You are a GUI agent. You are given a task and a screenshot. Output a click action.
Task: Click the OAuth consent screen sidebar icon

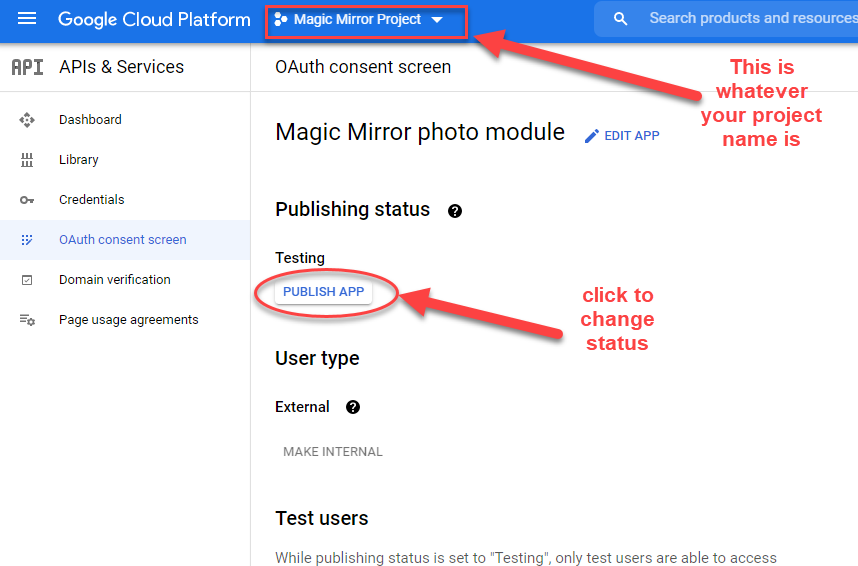point(27,240)
